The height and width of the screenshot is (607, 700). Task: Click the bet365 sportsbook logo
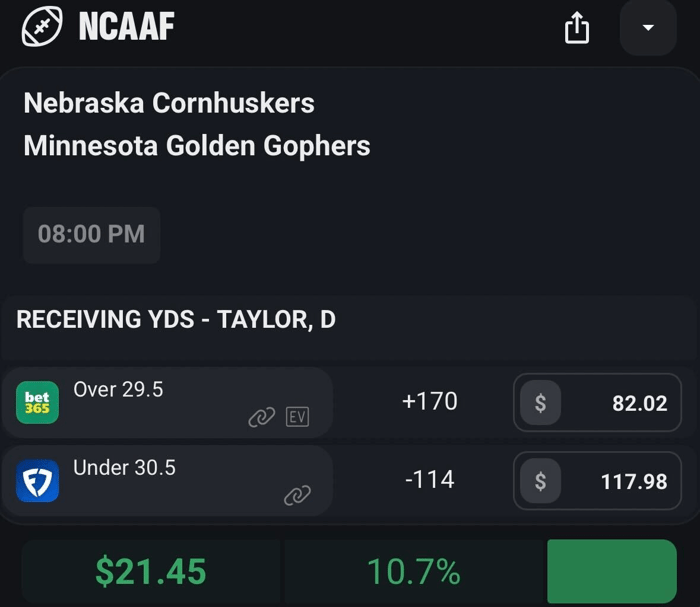click(x=38, y=402)
